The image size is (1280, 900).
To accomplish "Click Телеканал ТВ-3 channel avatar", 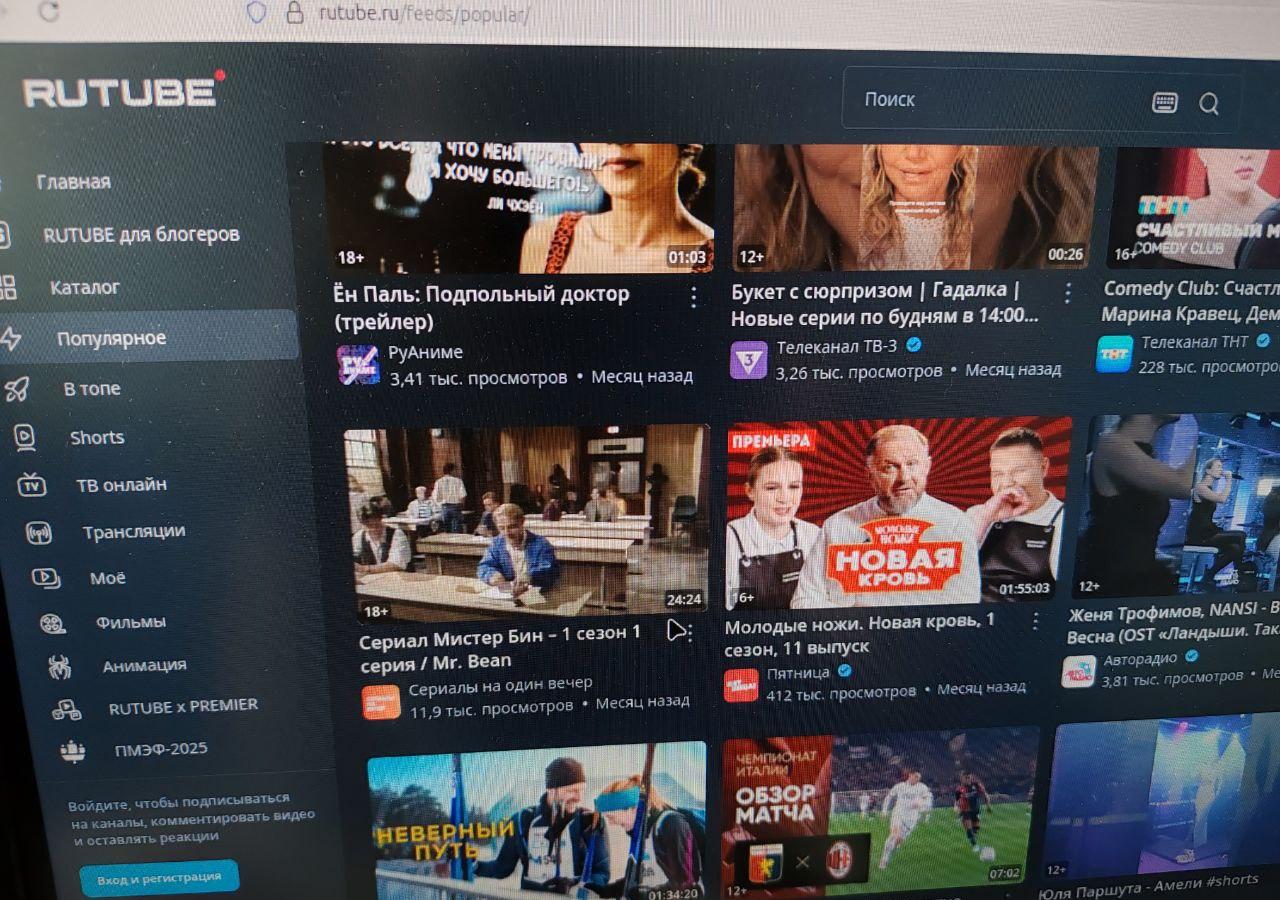I will [748, 360].
